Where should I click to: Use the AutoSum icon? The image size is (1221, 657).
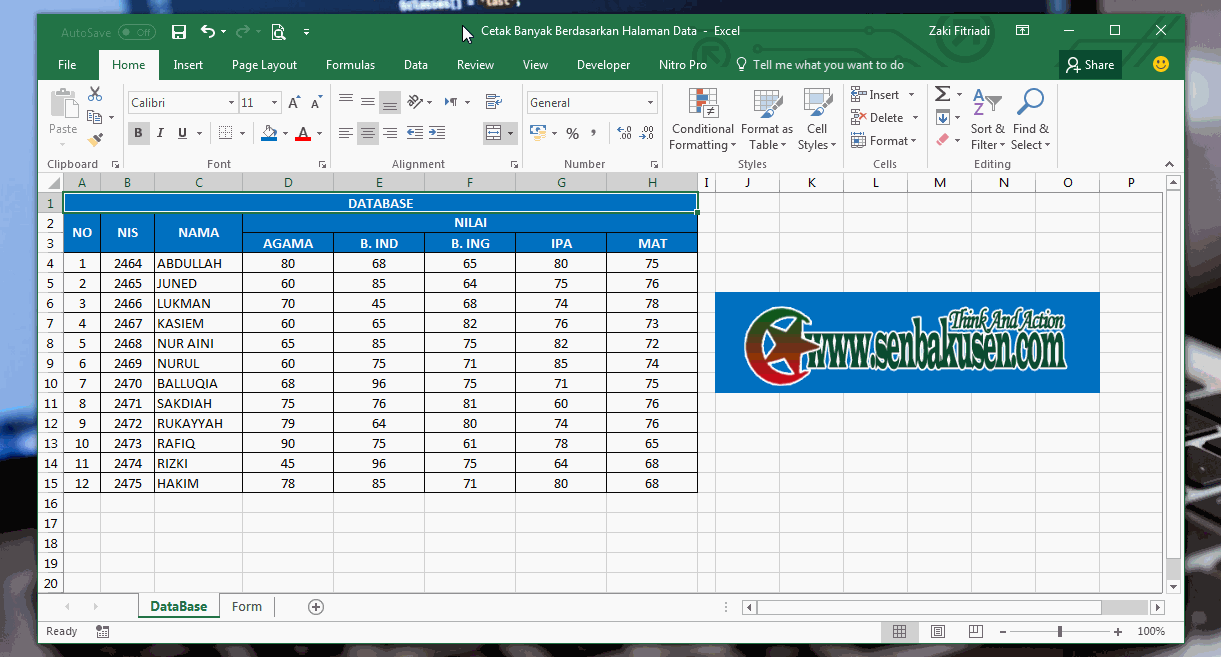click(941, 93)
